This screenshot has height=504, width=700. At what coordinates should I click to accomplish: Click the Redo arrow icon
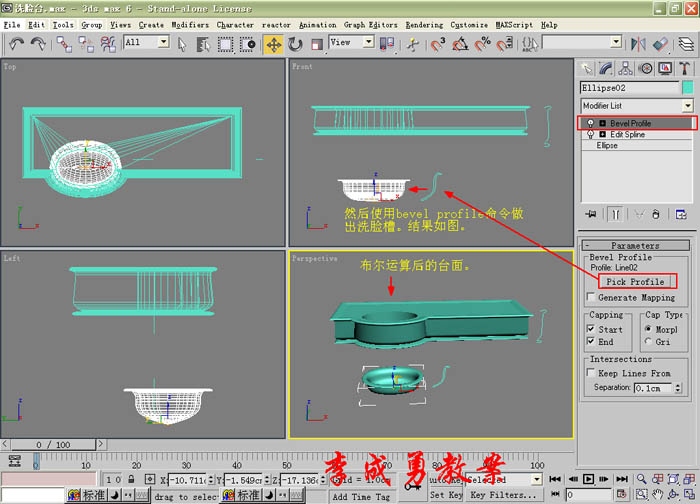coord(38,44)
